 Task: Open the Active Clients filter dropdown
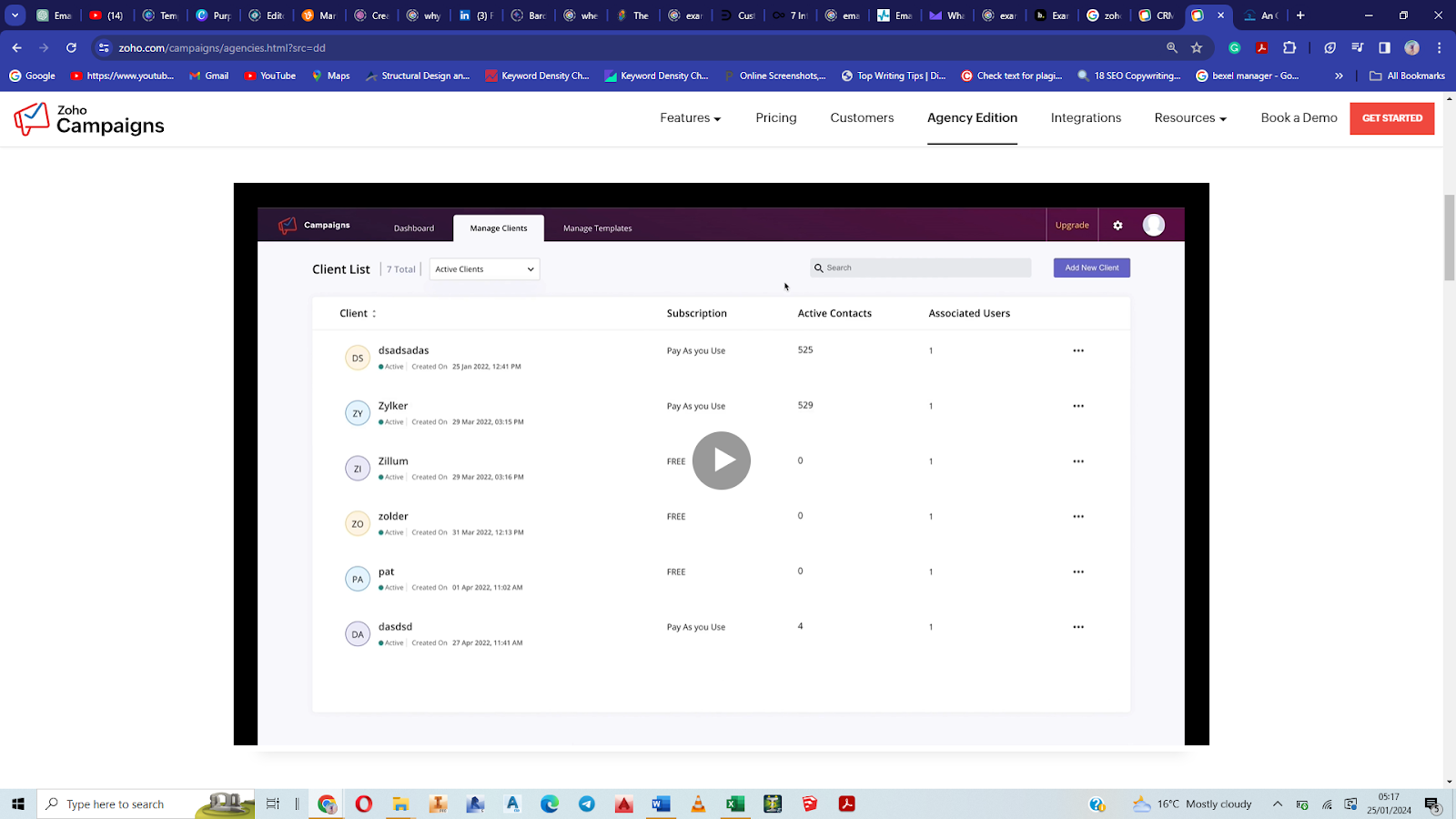pyautogui.click(x=484, y=269)
